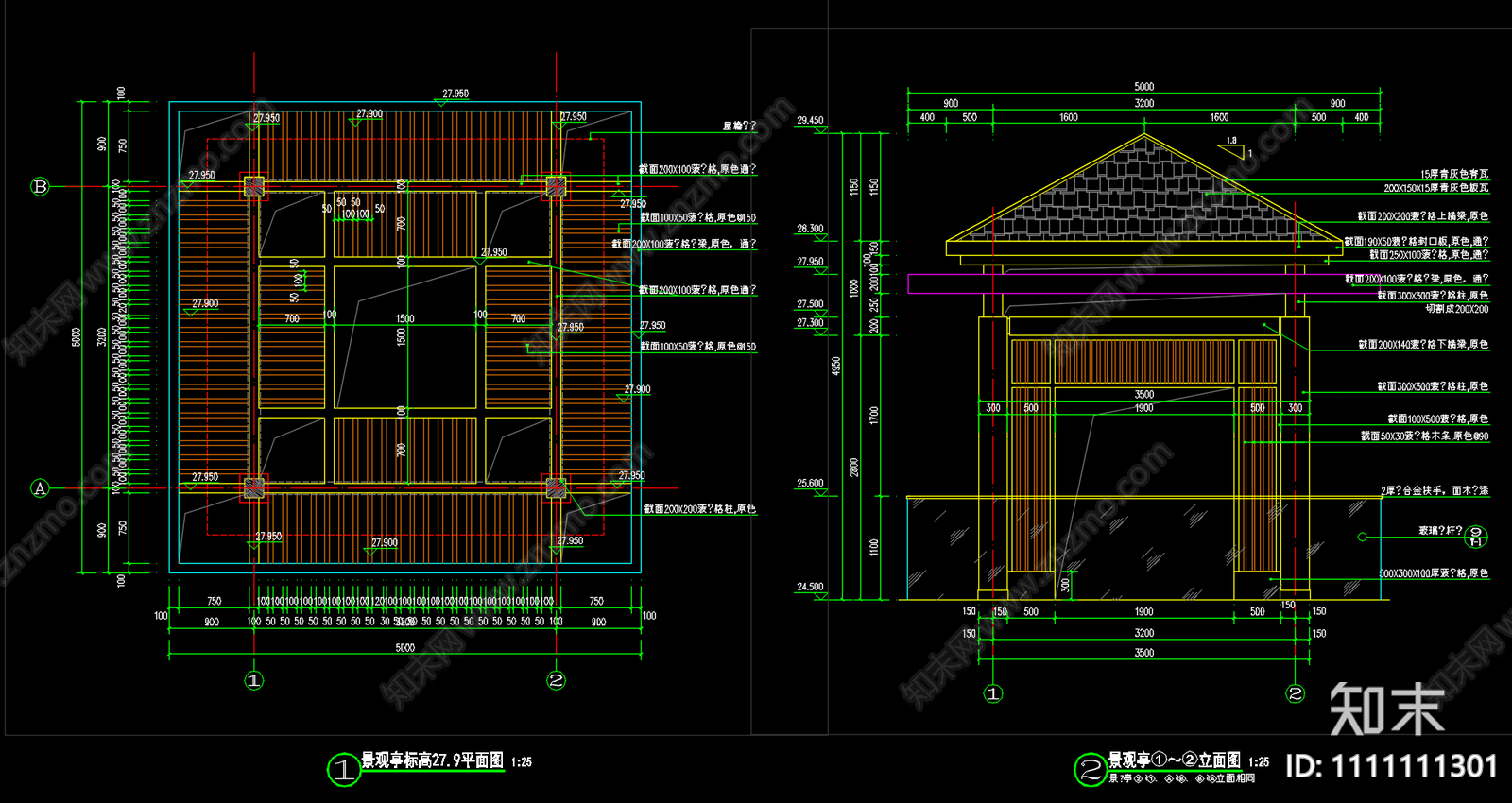Image resolution: width=1512 pixels, height=803 pixels.
Task: Select grid axis bubble 2 below the elevation
Action: point(1296,693)
